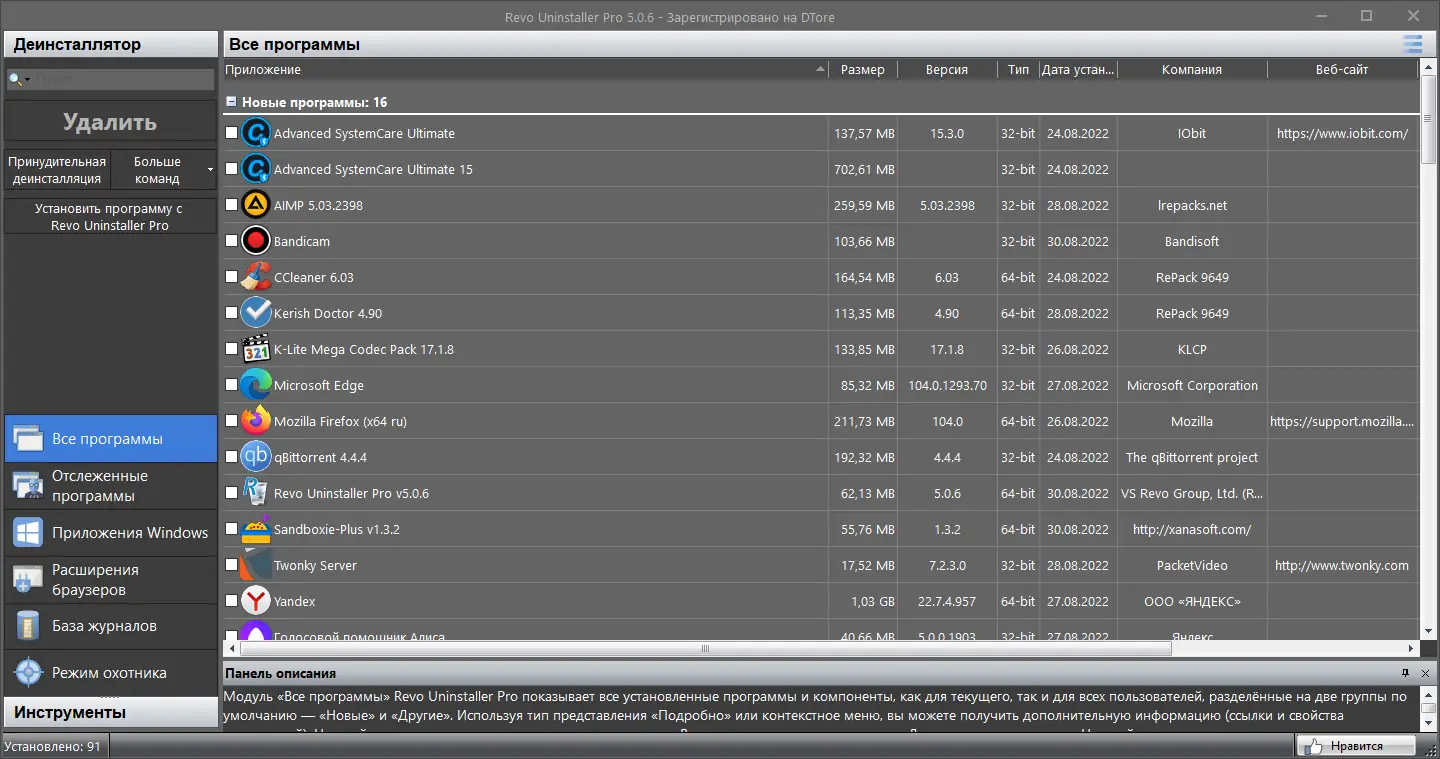Open the Все программы sidebar item
This screenshot has width=1440, height=759.
110,439
